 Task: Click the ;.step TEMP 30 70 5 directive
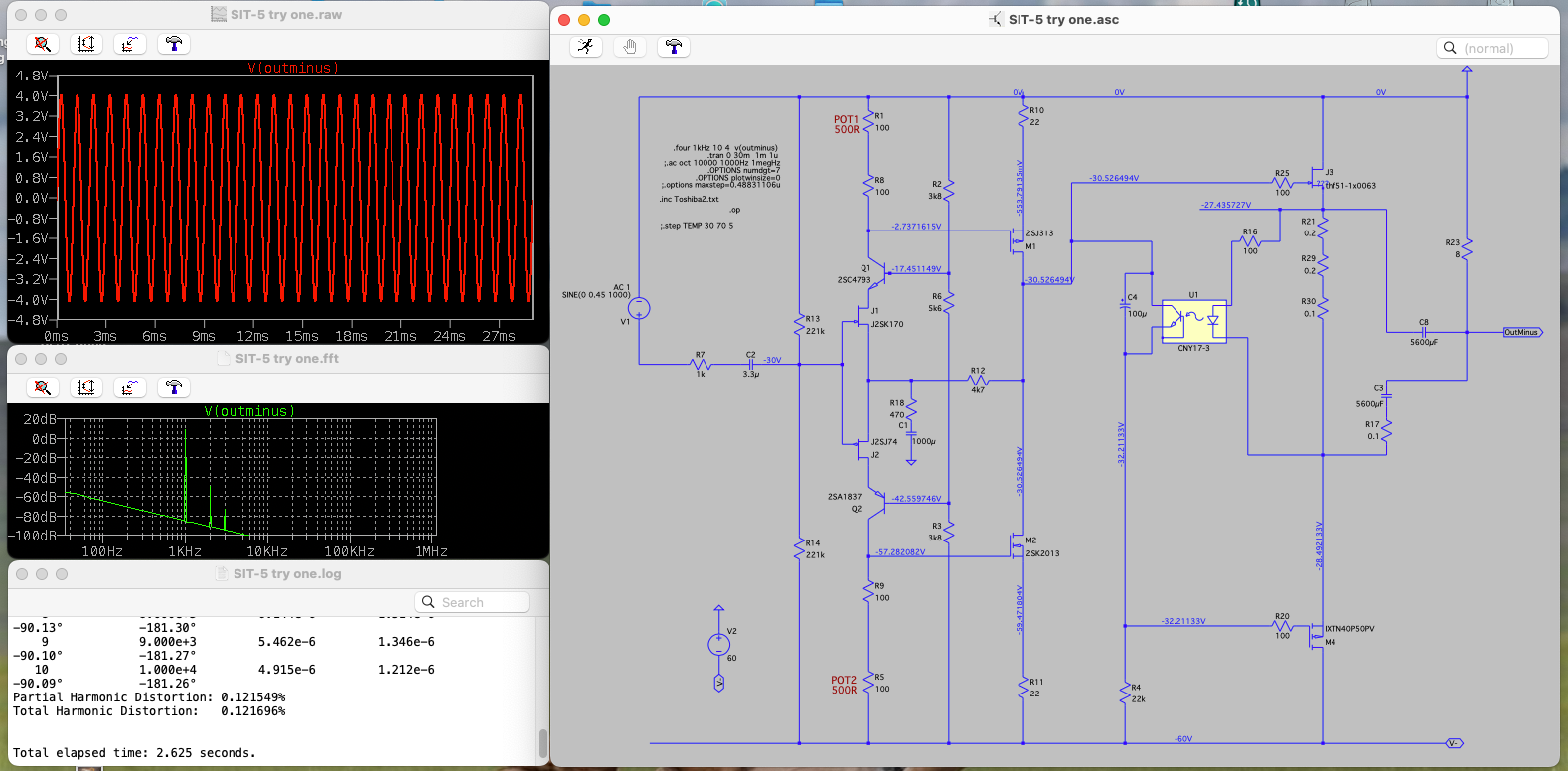coord(697,226)
